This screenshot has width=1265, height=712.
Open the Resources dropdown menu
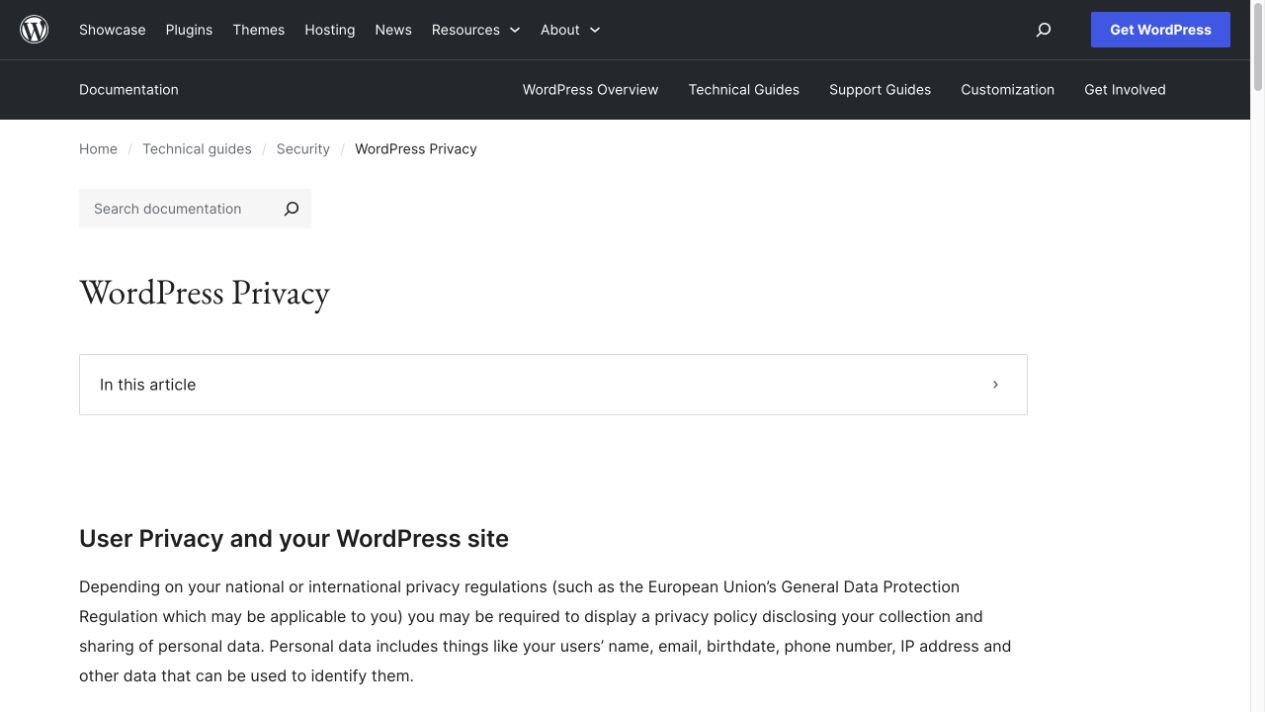pyautogui.click(x=476, y=30)
